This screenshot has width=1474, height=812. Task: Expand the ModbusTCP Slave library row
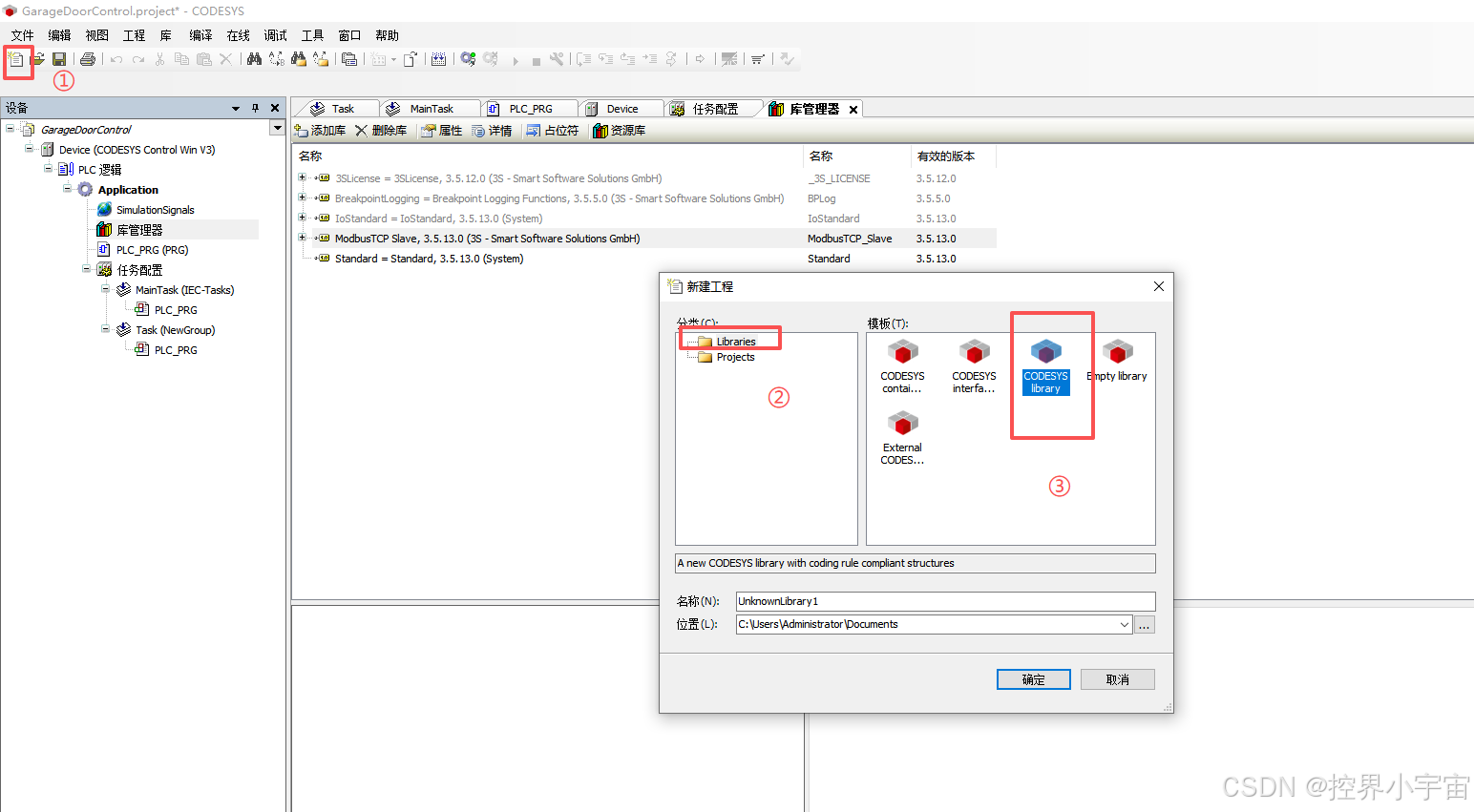coord(303,238)
